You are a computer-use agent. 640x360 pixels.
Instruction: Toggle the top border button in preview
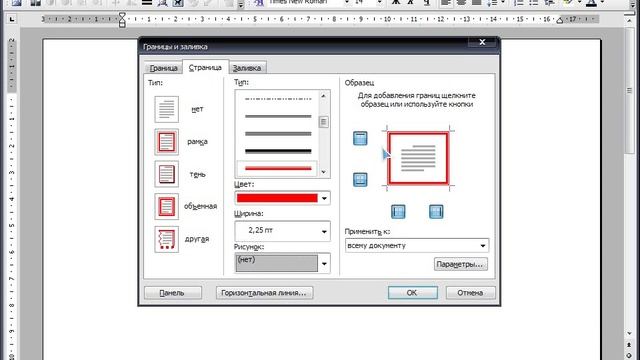coord(360,138)
